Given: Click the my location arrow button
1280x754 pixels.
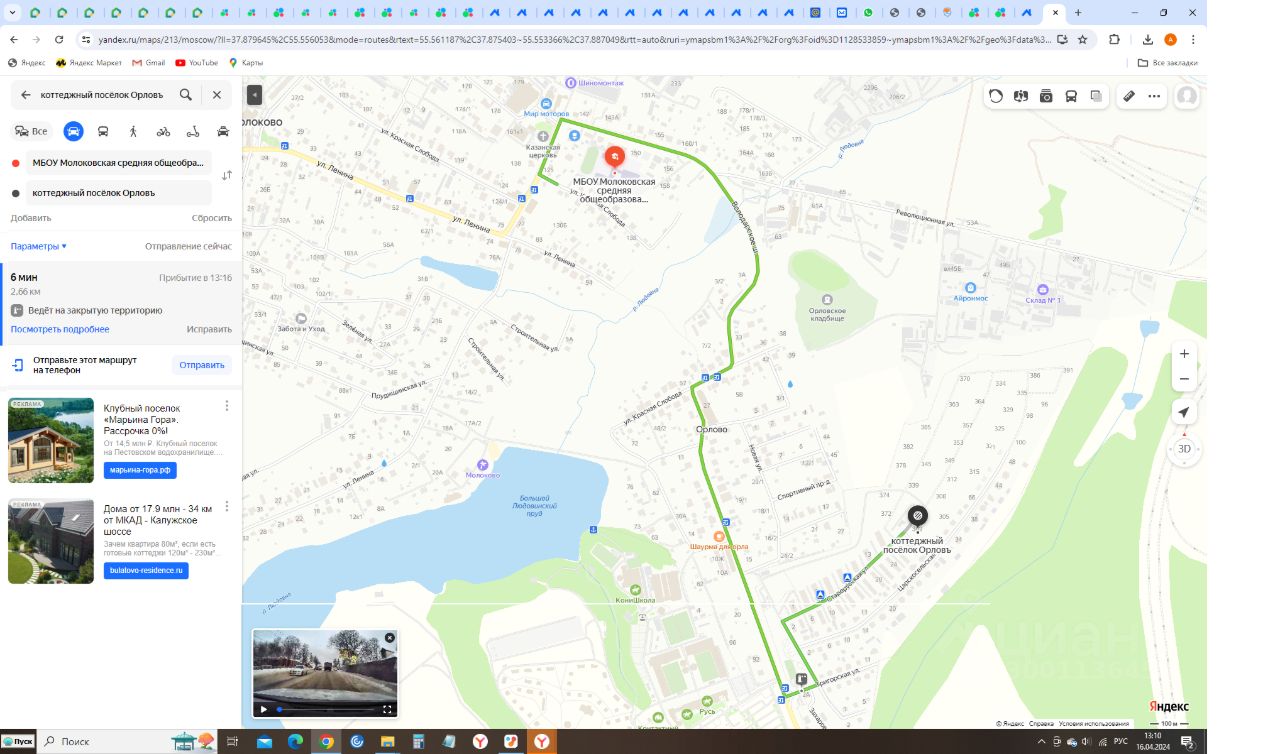Looking at the screenshot, I should (1184, 412).
